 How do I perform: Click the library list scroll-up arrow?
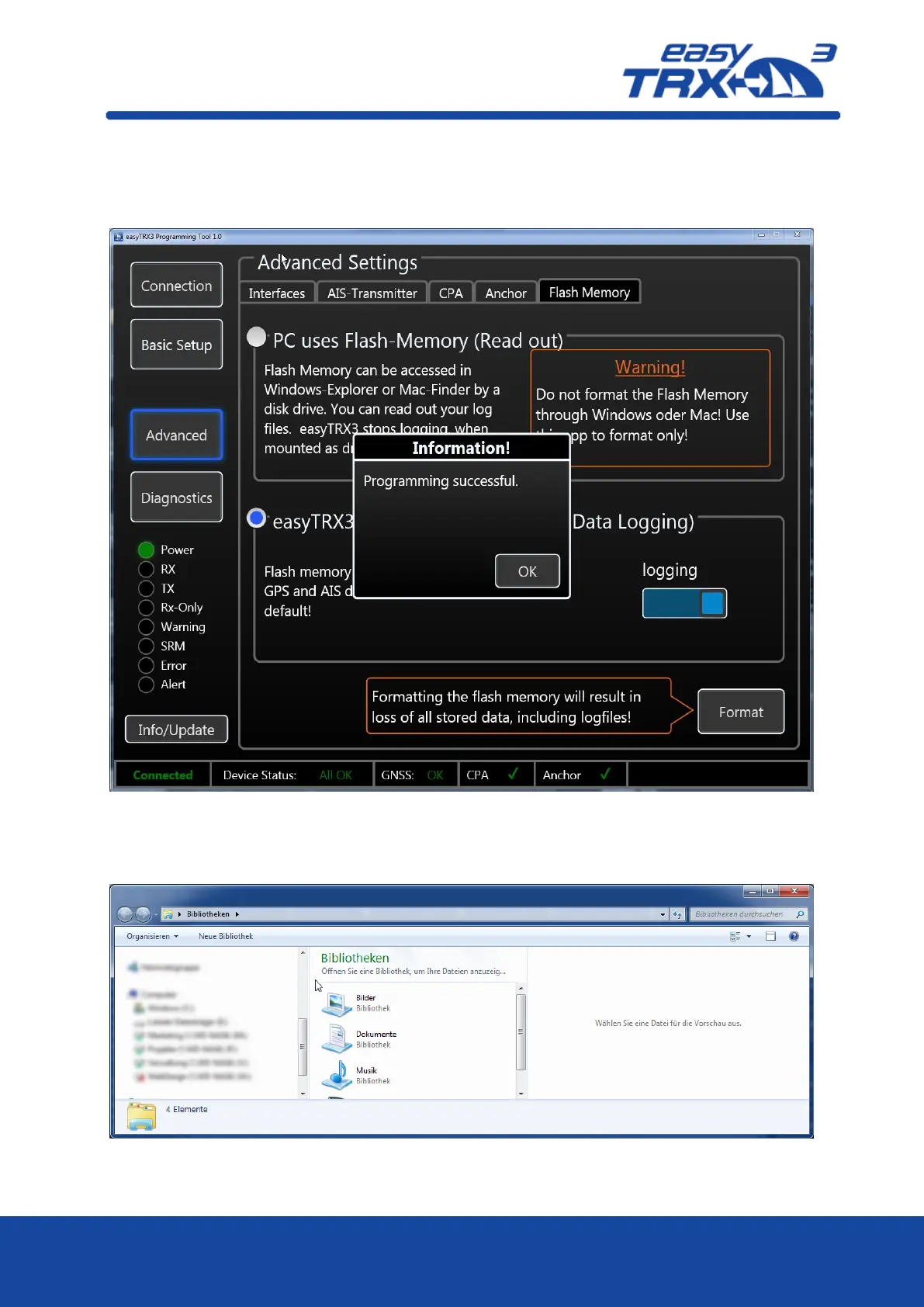point(521,988)
